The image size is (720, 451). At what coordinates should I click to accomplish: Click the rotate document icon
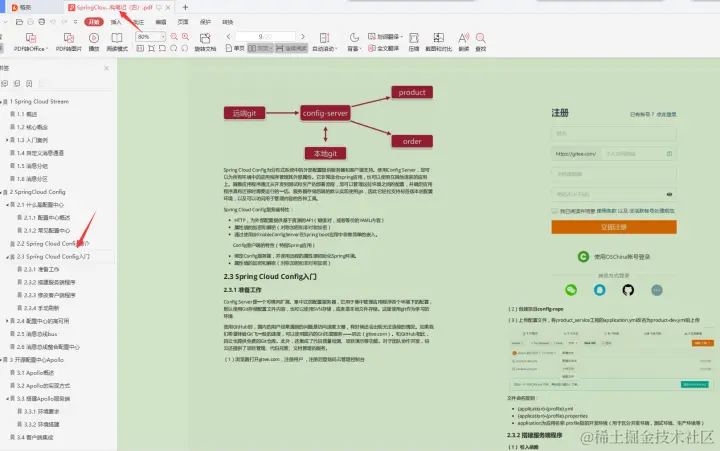[x=205, y=38]
